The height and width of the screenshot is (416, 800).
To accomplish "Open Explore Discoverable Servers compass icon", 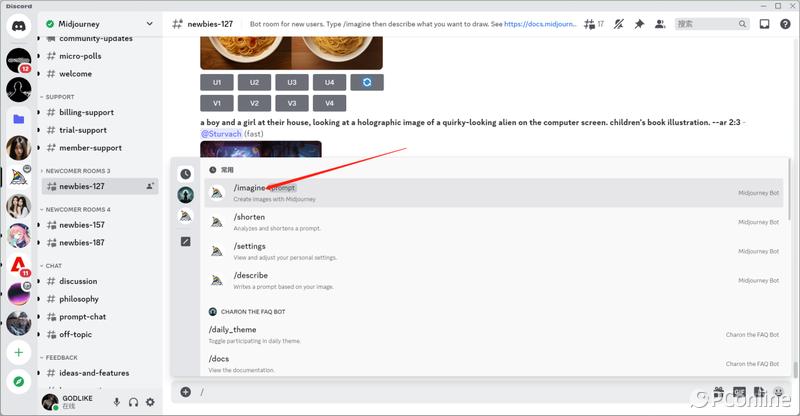I will [x=19, y=381].
